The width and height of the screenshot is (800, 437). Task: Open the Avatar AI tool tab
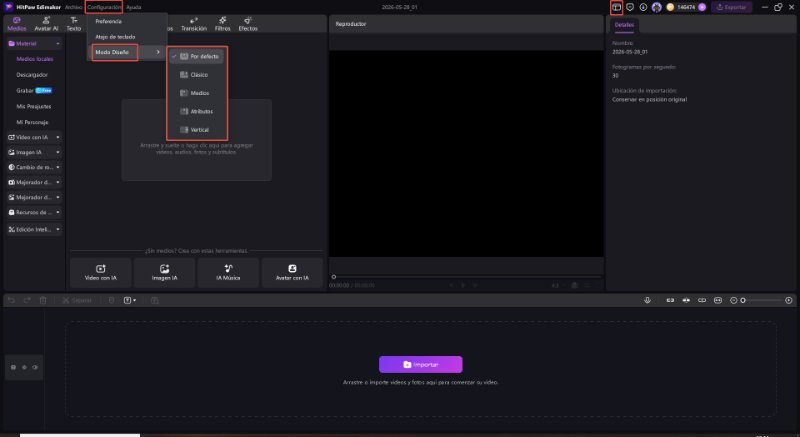click(46, 24)
